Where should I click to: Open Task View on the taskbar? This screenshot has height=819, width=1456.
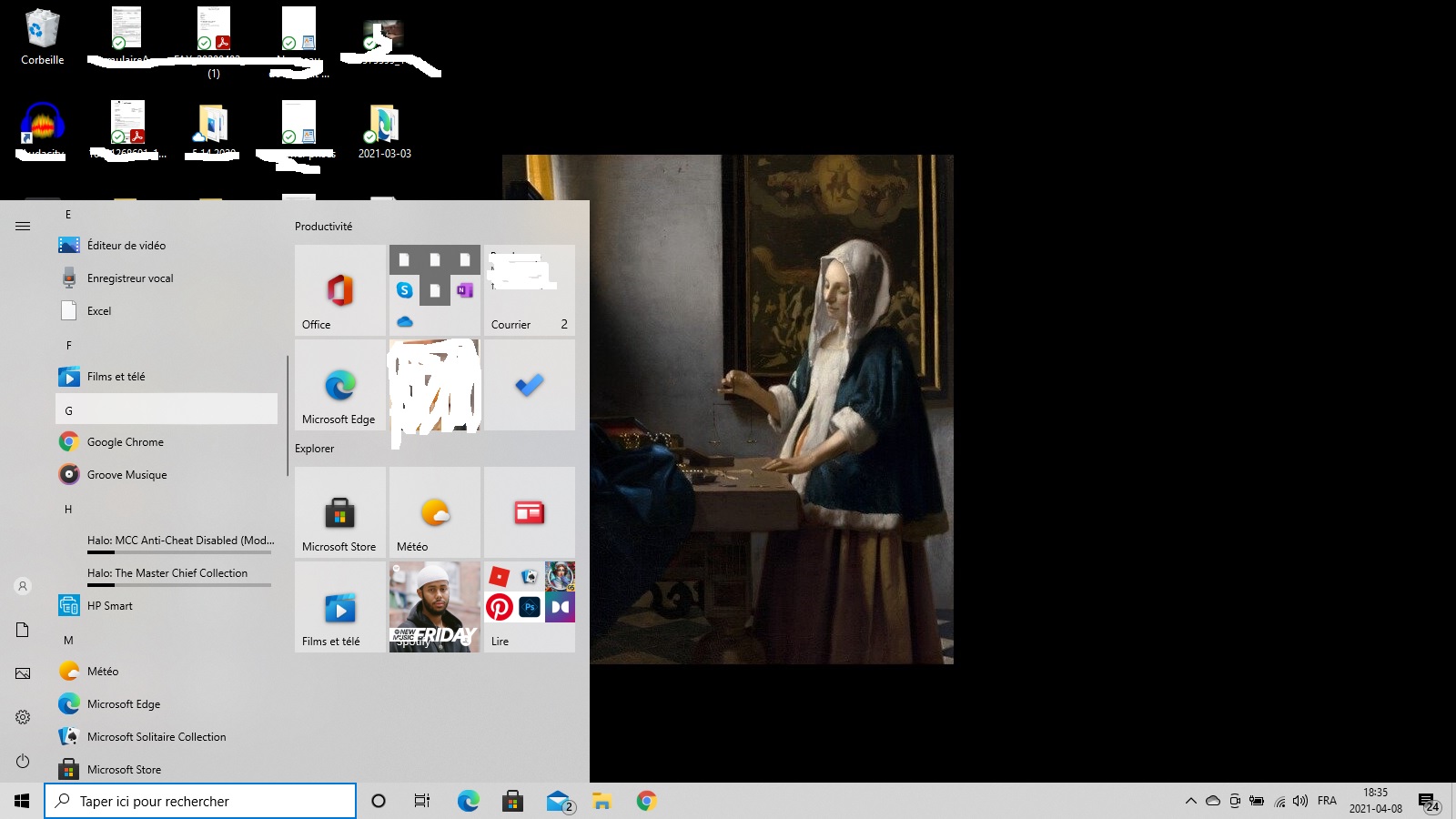(422, 801)
